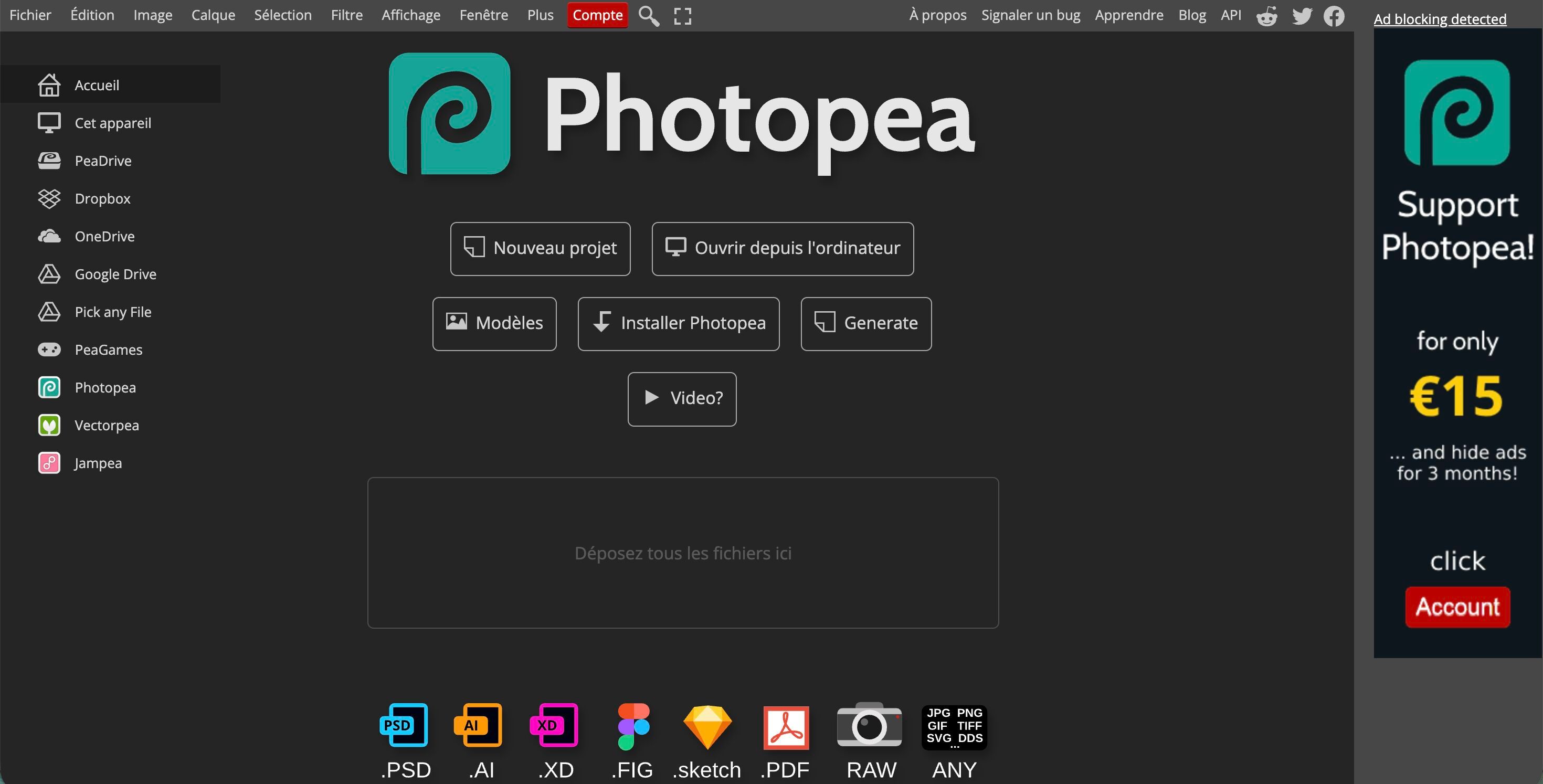1543x784 pixels.
Task: Open the Calque menu
Action: pyautogui.click(x=213, y=15)
